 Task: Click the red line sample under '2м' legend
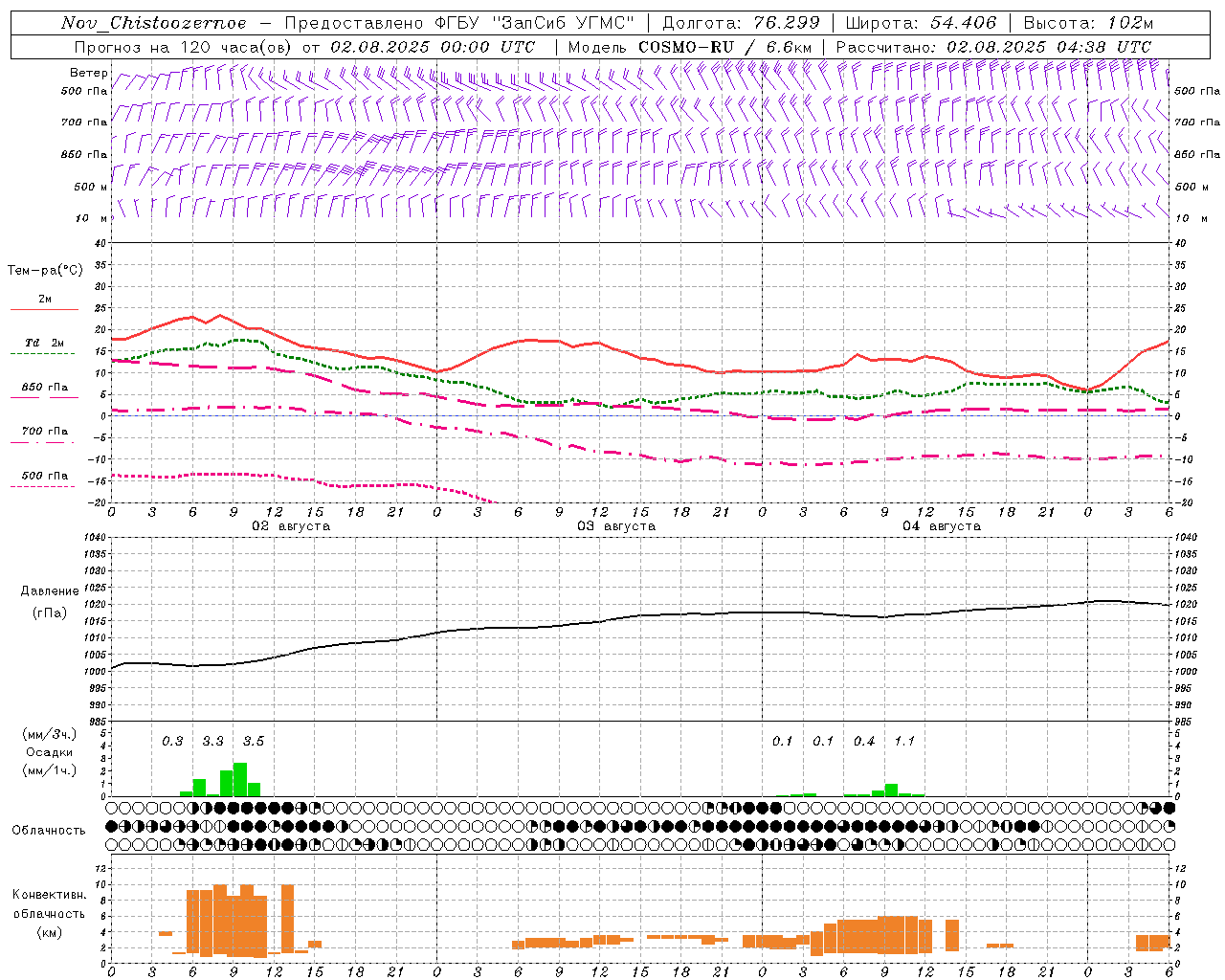pos(44,309)
